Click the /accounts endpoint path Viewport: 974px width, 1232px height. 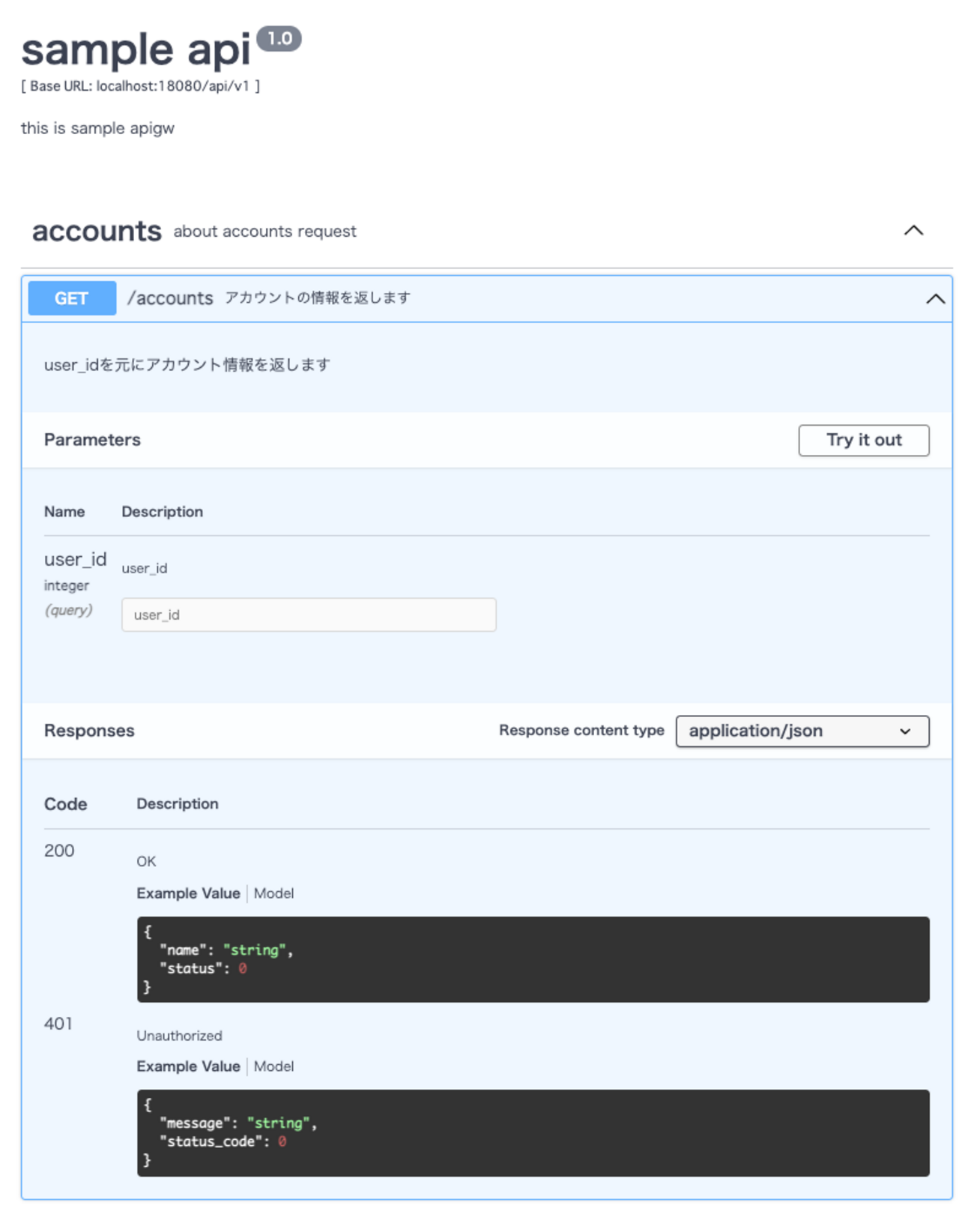(170, 298)
